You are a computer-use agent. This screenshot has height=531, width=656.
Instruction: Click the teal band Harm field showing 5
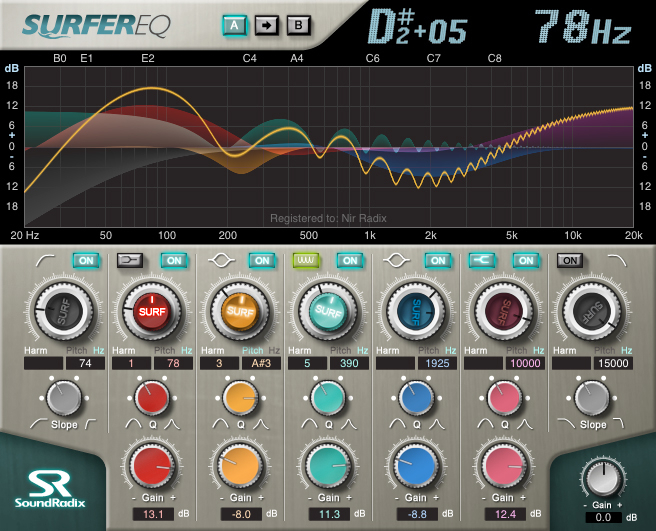(308, 363)
